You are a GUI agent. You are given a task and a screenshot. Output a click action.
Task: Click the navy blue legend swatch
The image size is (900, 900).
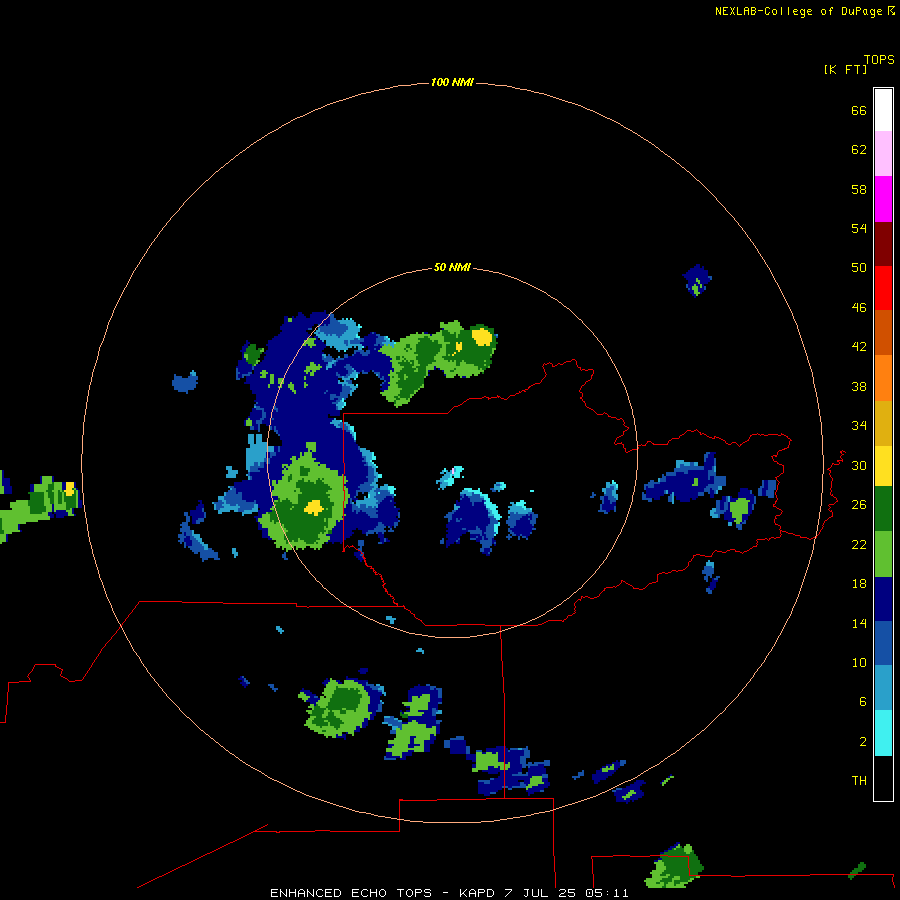click(x=883, y=599)
